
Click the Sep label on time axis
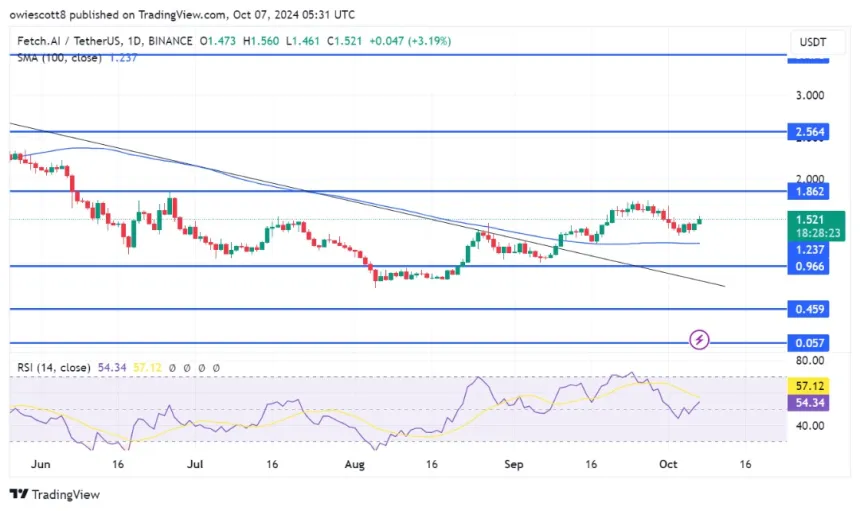(x=512, y=465)
